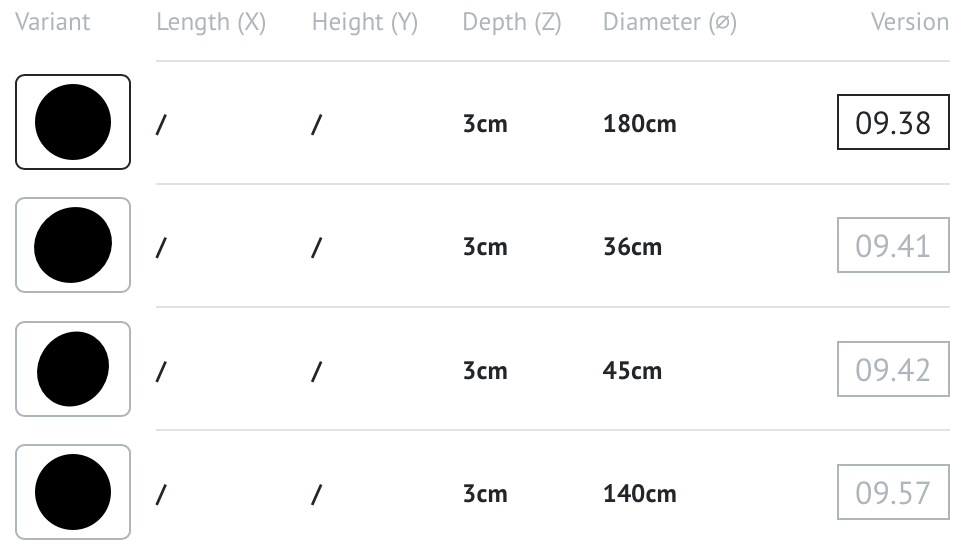Viewport: 972px width, 552px height.
Task: Click the 3cm depth in the 140cm row
Action: click(x=485, y=494)
